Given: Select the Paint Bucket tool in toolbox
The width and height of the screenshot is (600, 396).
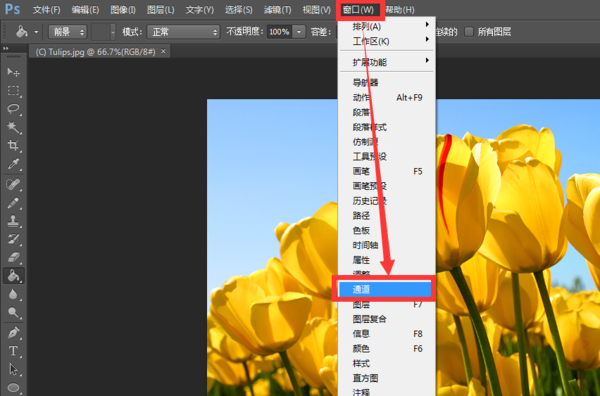Looking at the screenshot, I should tap(13, 275).
